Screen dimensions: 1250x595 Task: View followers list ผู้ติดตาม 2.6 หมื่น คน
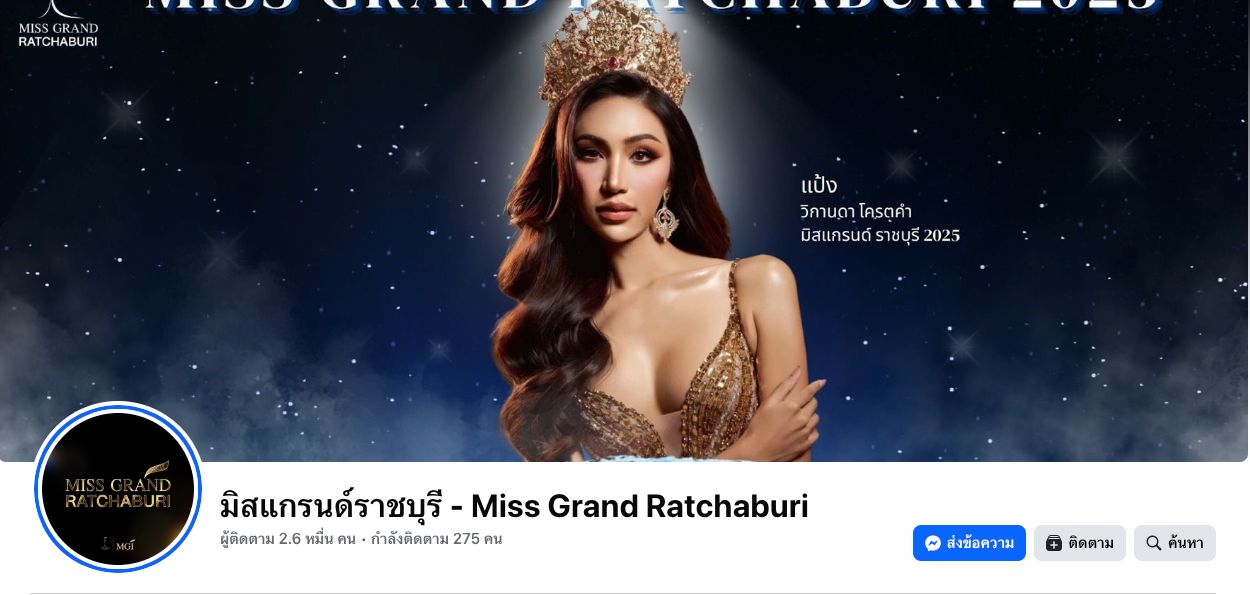pyautogui.click(x=288, y=539)
